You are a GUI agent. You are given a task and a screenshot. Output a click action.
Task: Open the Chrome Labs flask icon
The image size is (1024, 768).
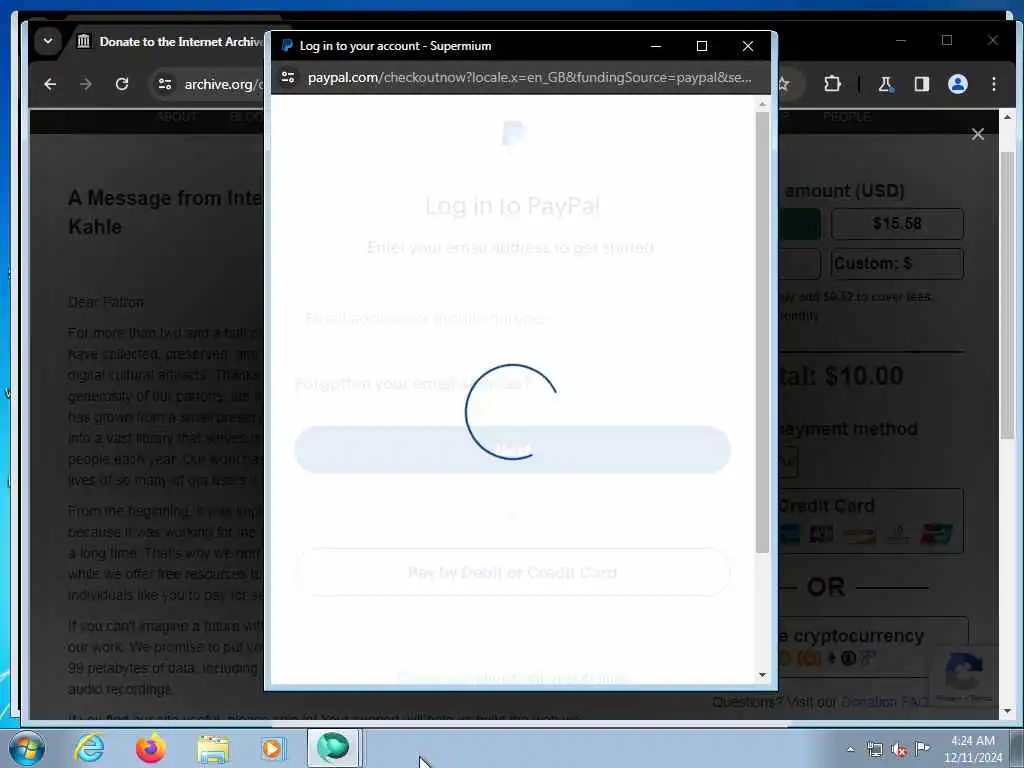tap(886, 84)
